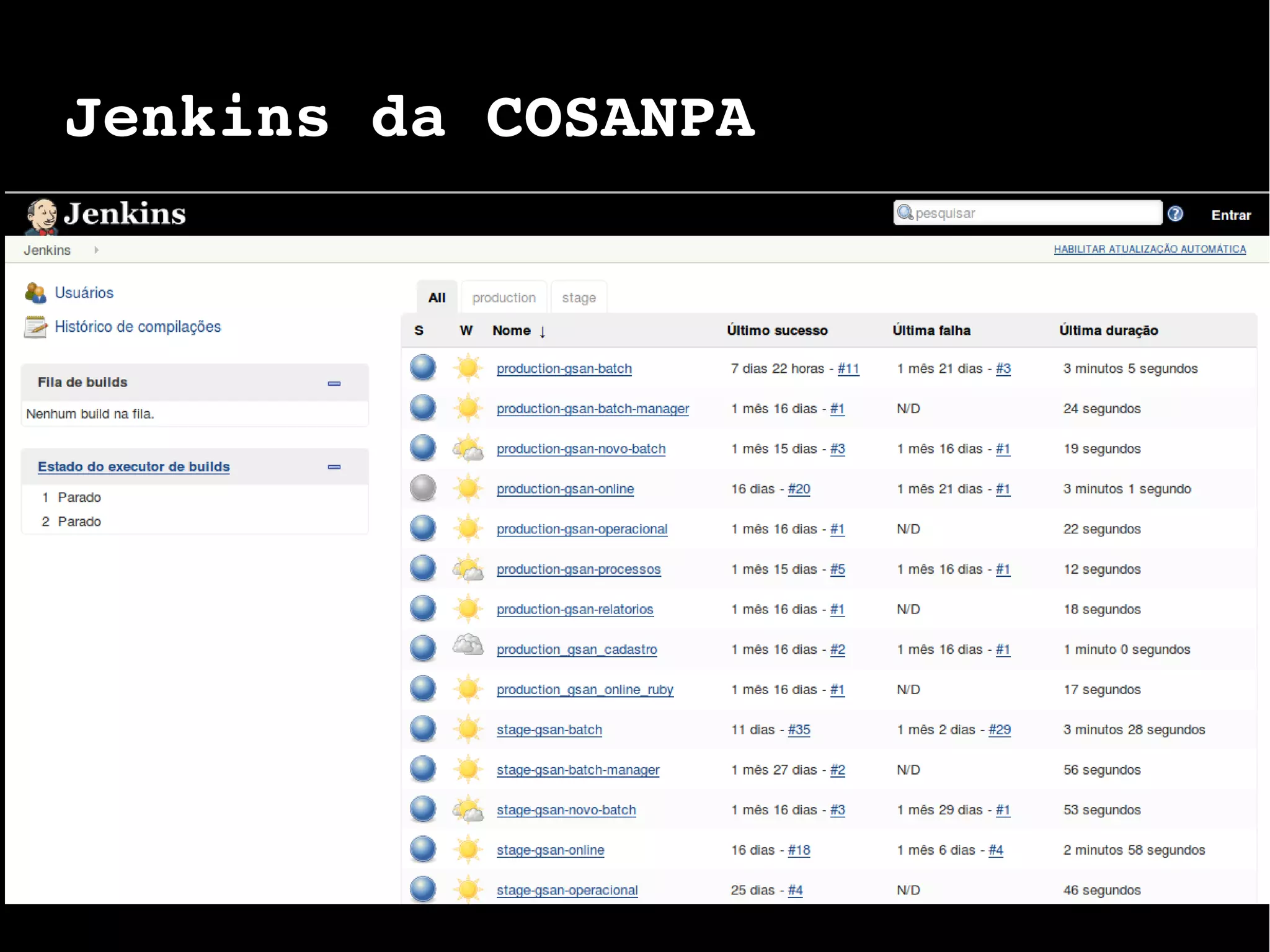Click blue status ball for stage-gsan-online
The width and height of the screenshot is (1270, 952).
[x=423, y=850]
